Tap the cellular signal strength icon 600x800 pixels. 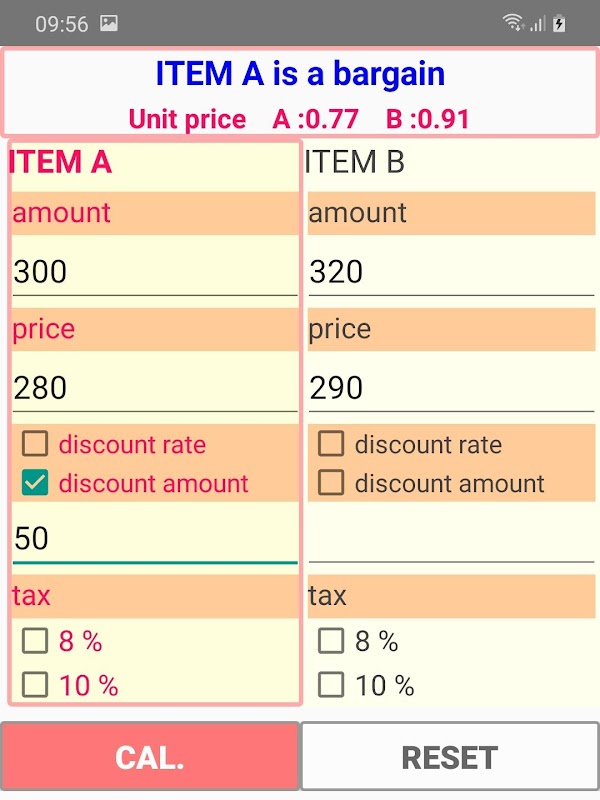[537, 23]
